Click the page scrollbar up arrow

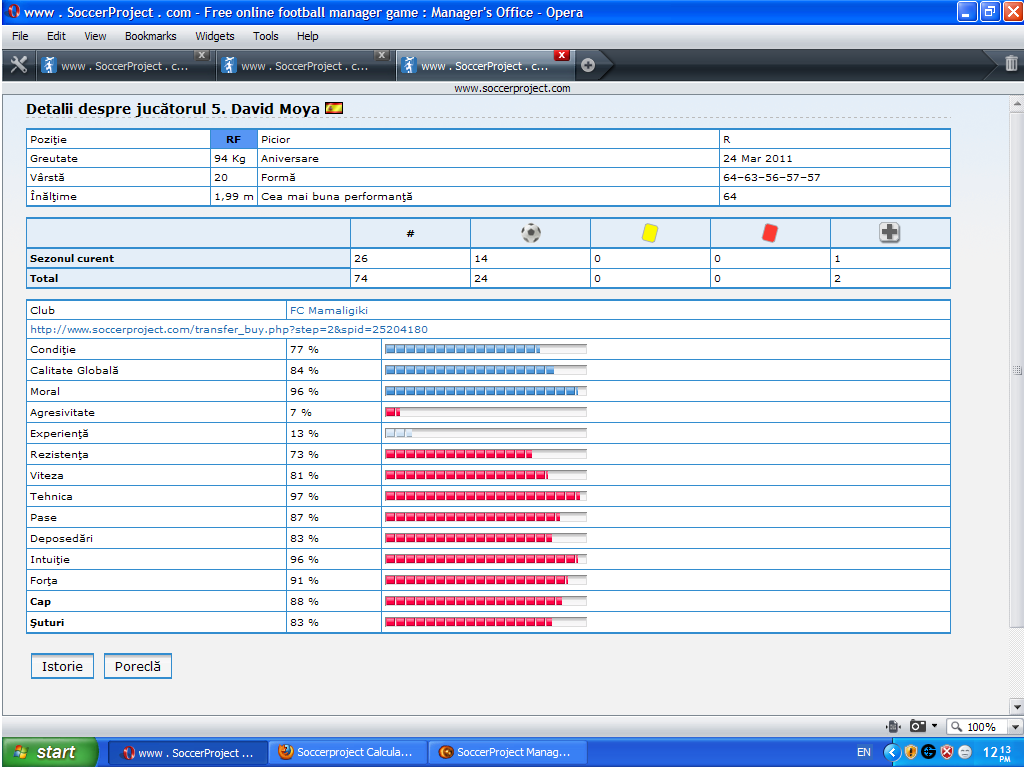point(1017,103)
